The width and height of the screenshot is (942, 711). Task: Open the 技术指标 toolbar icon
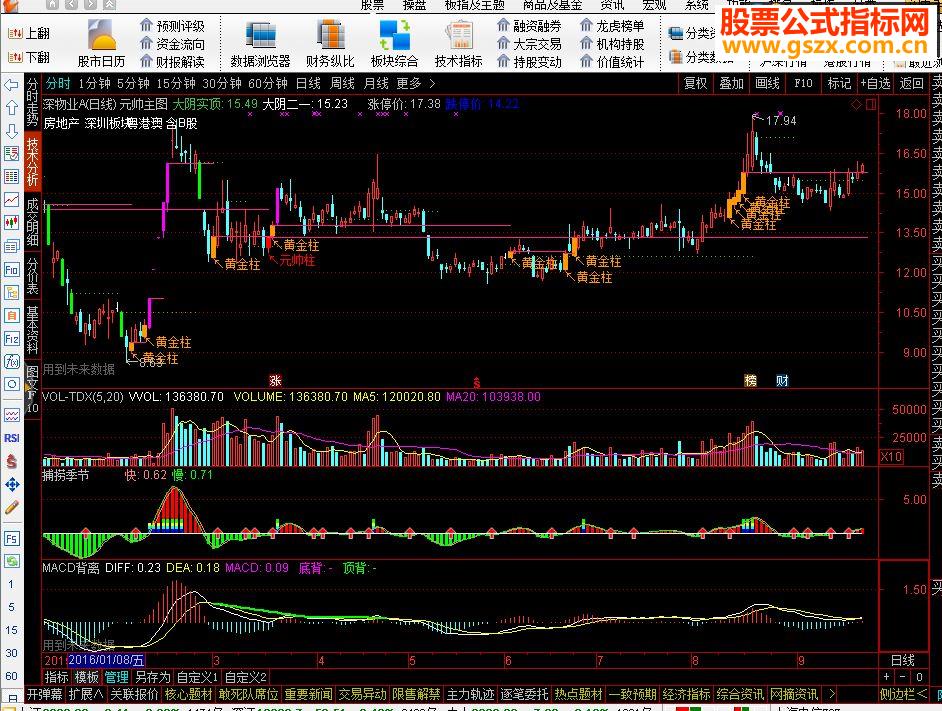[x=459, y=43]
